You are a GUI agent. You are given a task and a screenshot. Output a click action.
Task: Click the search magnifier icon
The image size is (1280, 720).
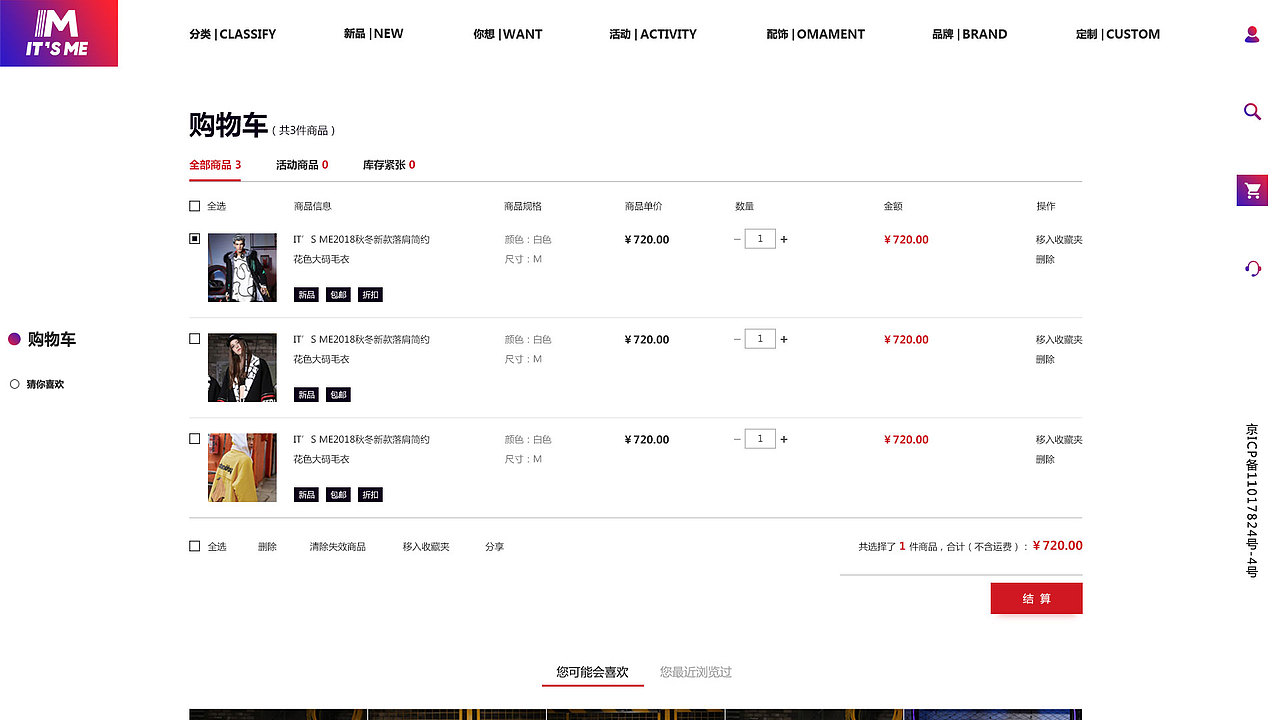tap(1252, 111)
